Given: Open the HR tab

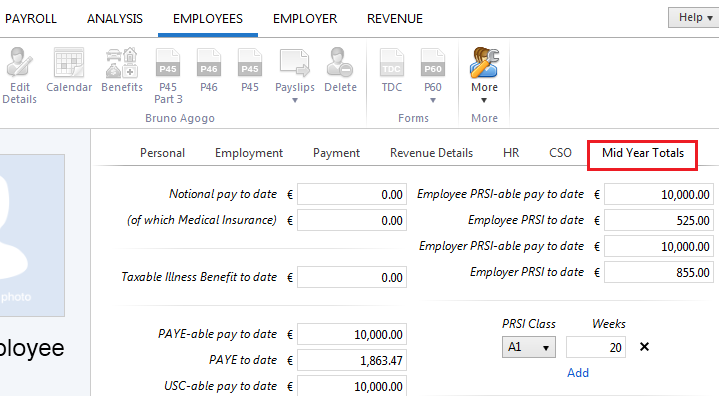Looking at the screenshot, I should click(511, 153).
